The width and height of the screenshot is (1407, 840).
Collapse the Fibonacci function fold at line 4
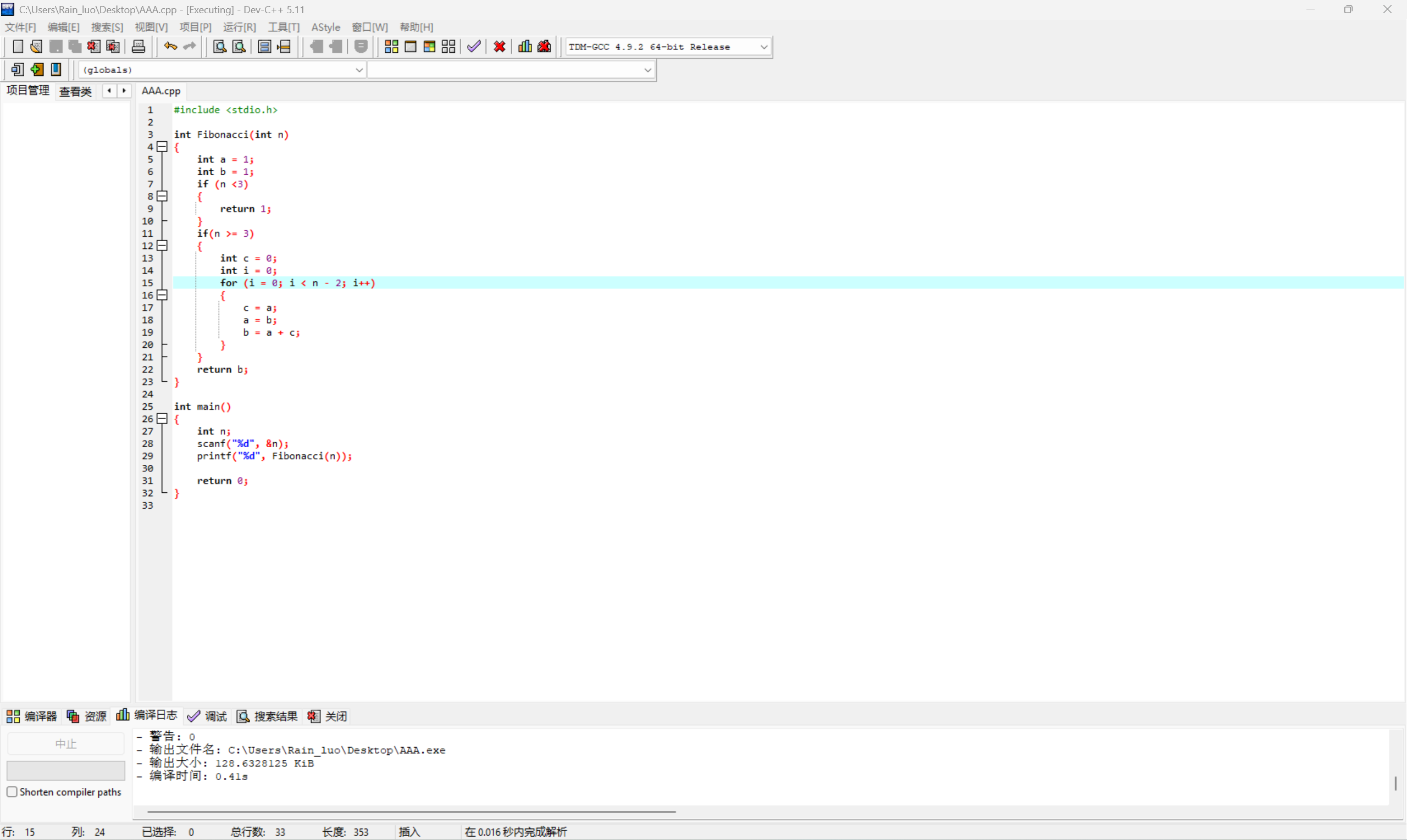click(x=163, y=147)
